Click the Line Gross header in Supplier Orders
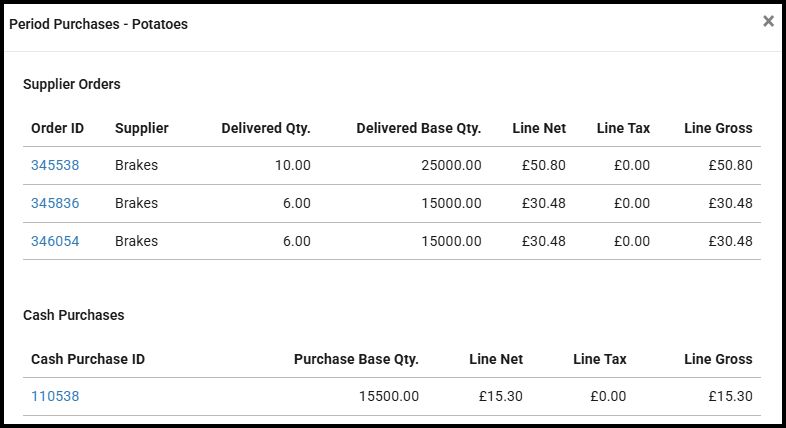 718,128
